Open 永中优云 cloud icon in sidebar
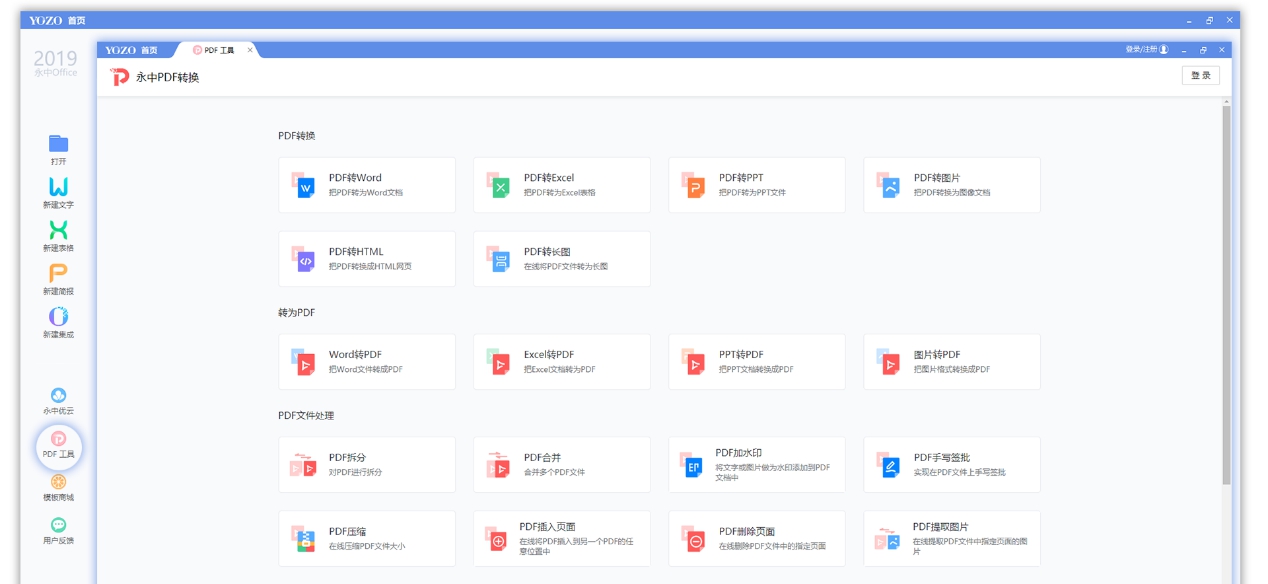1268x584 pixels. click(58, 395)
